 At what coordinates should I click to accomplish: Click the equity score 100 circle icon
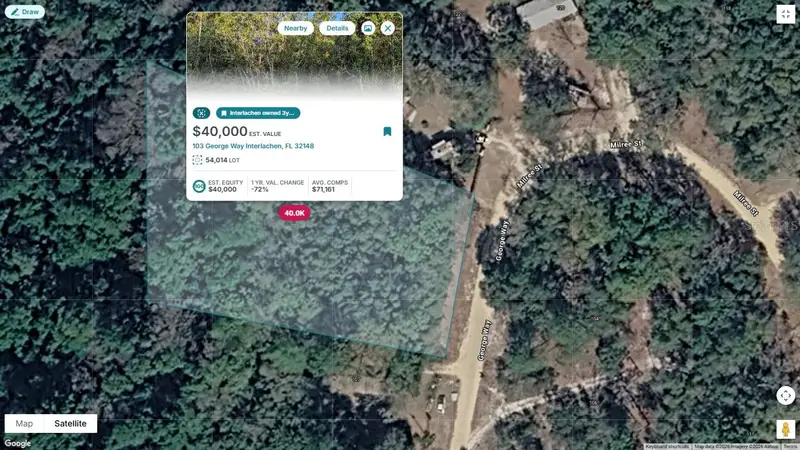click(199, 186)
